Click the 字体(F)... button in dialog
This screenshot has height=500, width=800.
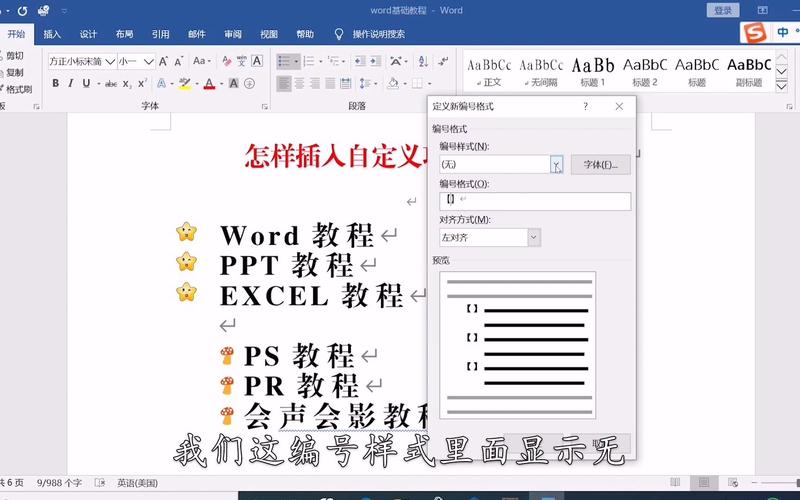[x=601, y=165]
